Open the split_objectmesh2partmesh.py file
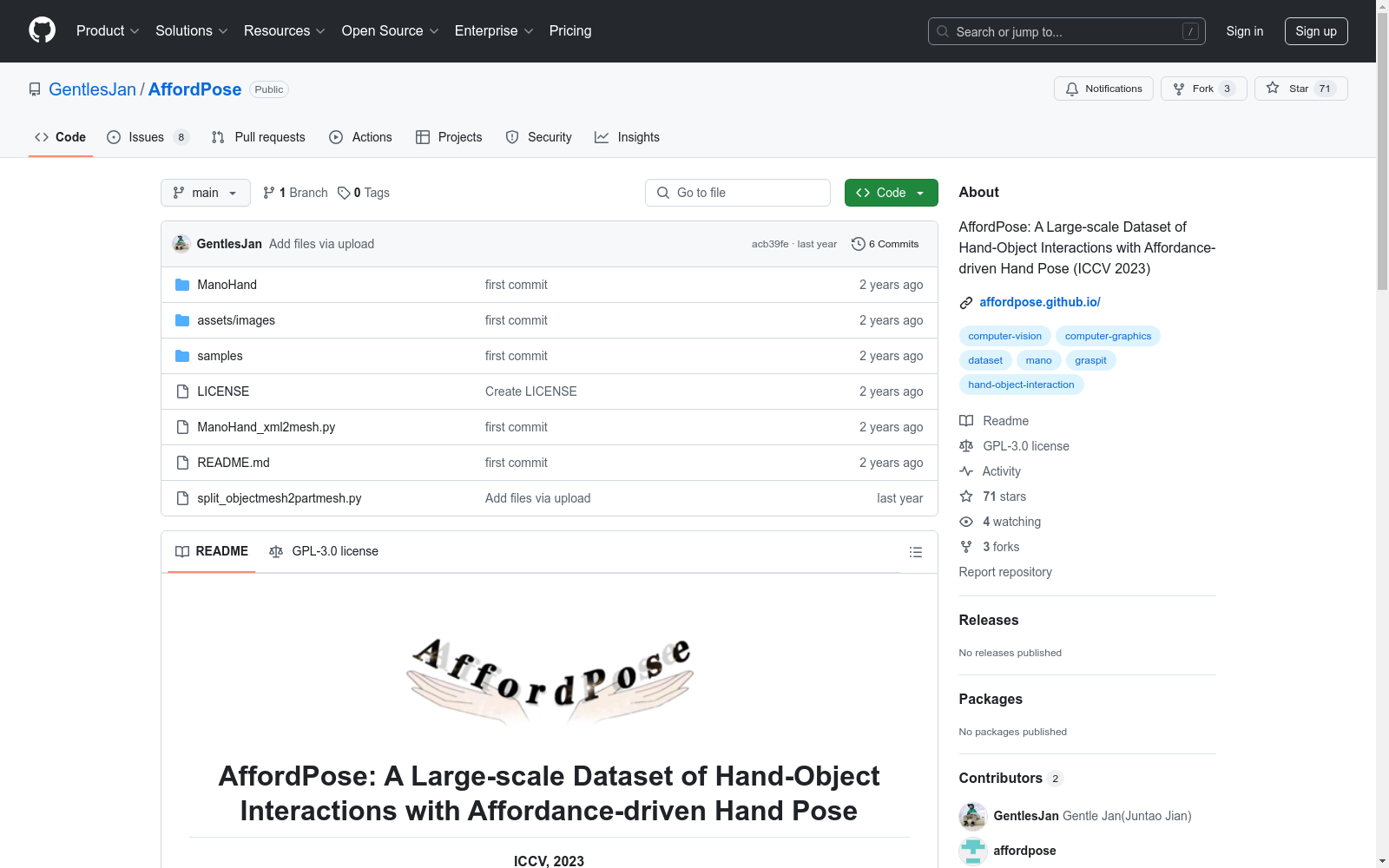Screen dimensions: 1389x868 pyautogui.click(x=280, y=498)
